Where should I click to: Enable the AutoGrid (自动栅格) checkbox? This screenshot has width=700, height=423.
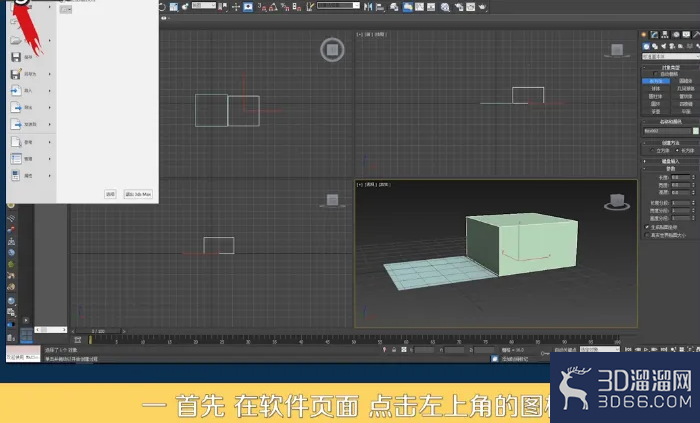[x=656, y=74]
